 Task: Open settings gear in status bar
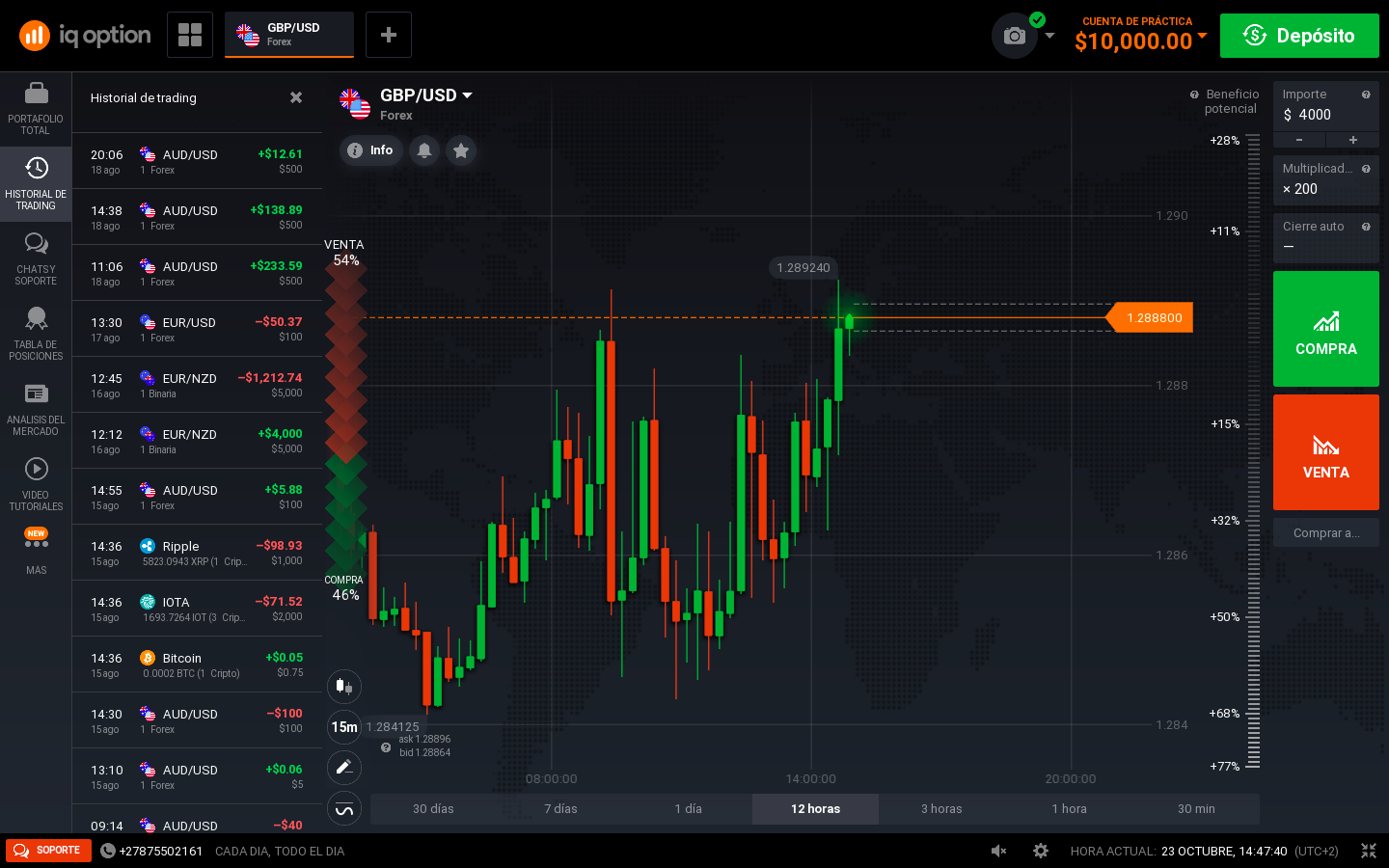pos(1041,851)
